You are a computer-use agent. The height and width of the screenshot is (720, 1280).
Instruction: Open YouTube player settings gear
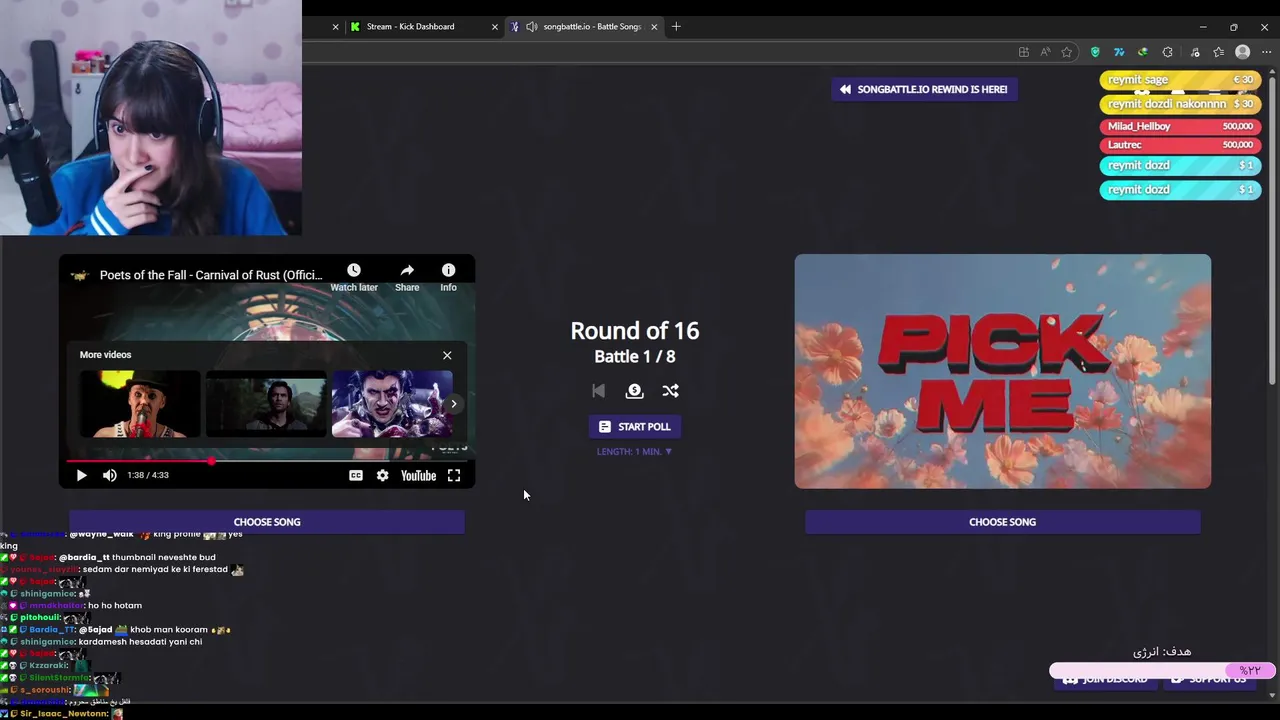[382, 475]
